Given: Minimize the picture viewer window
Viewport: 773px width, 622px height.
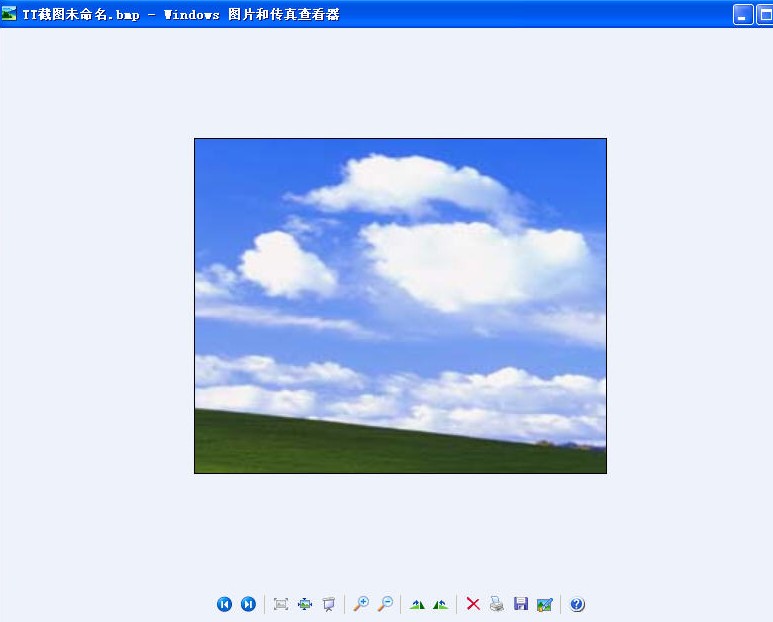Looking at the screenshot, I should point(743,14).
